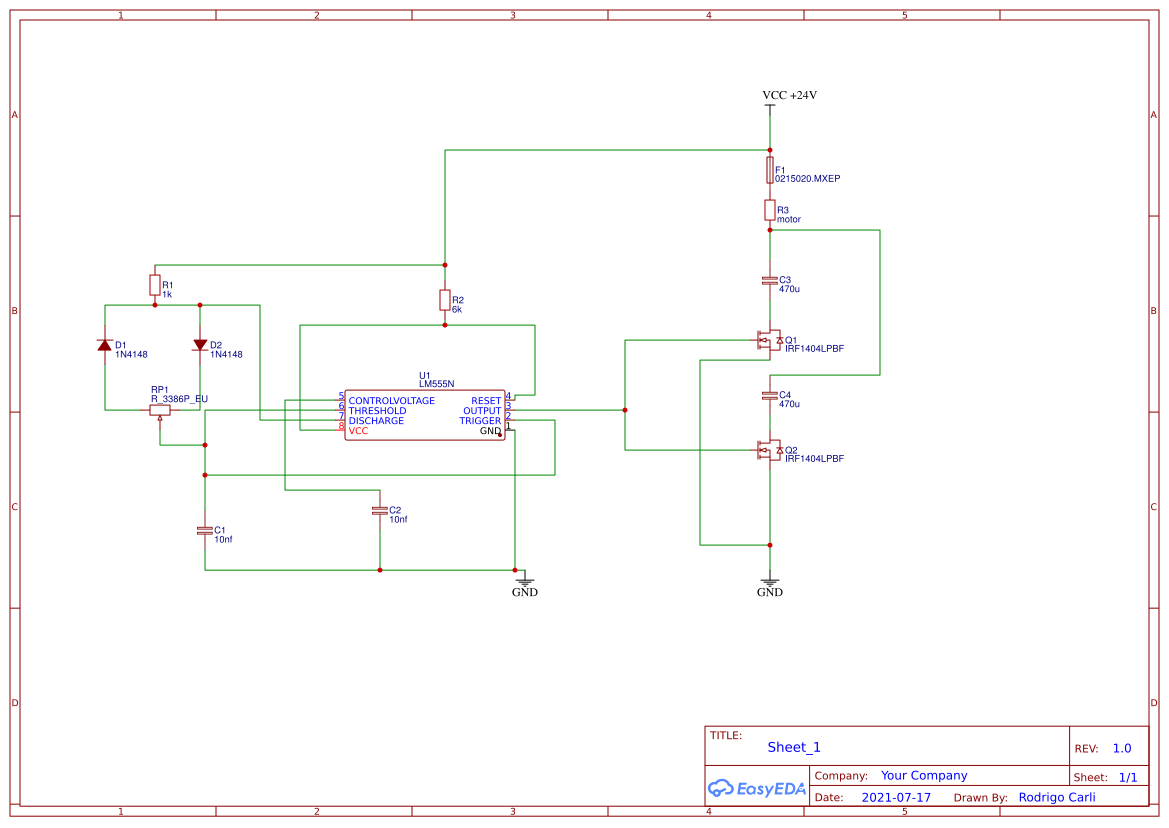1169x828 pixels.
Task: Select fuse F1 0215020.MXEP symbol
Action: (769, 170)
